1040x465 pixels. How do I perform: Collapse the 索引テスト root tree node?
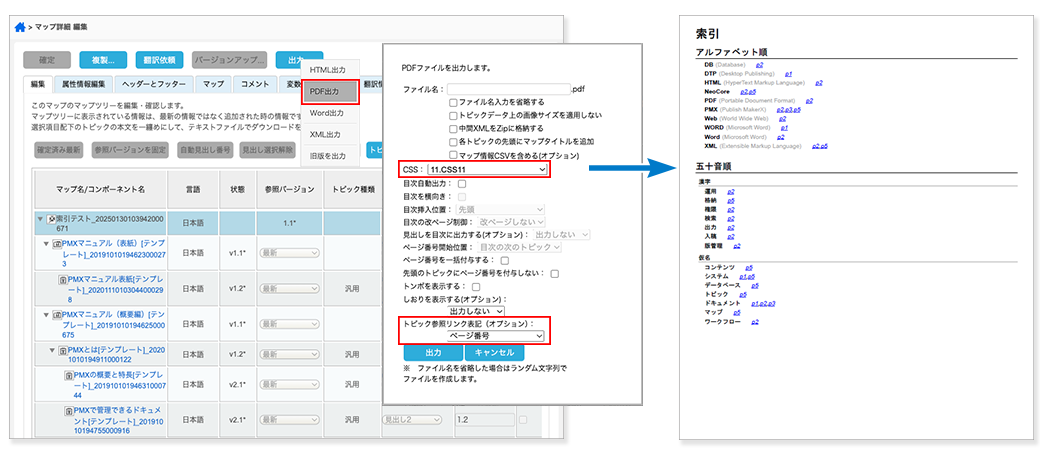pyautogui.click(x=40, y=219)
